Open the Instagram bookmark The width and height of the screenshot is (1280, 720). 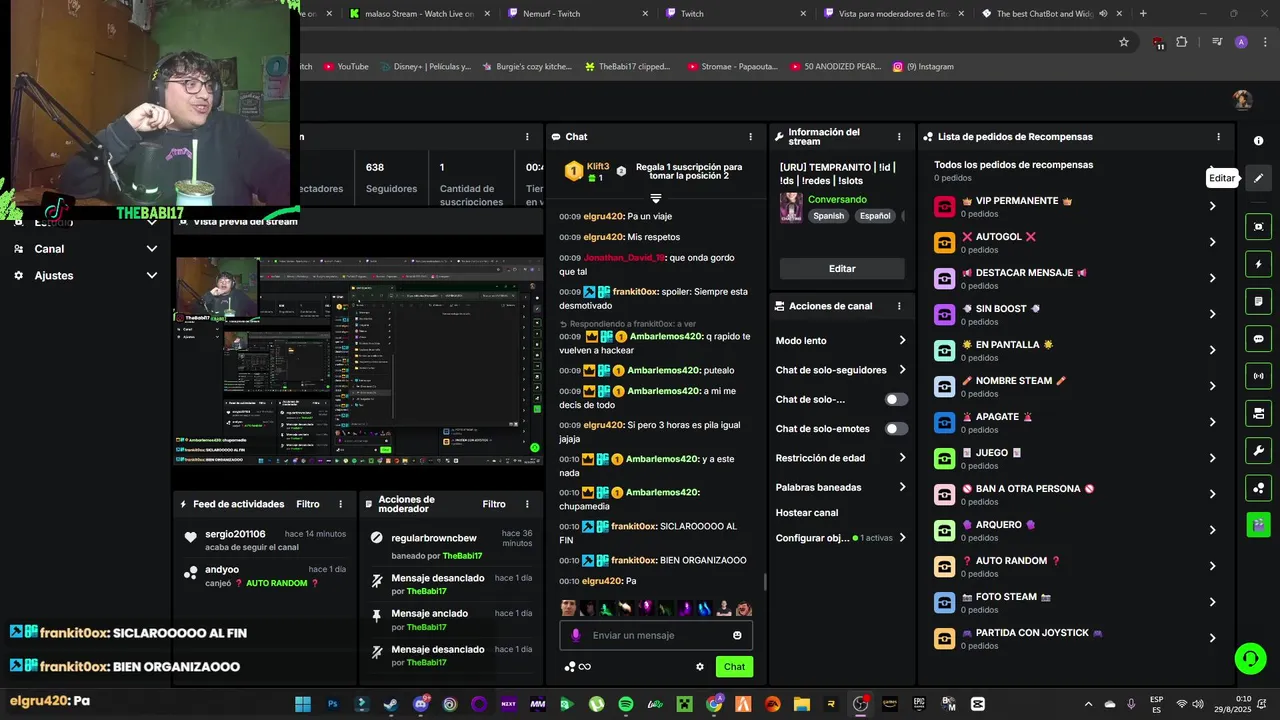[x=923, y=67]
